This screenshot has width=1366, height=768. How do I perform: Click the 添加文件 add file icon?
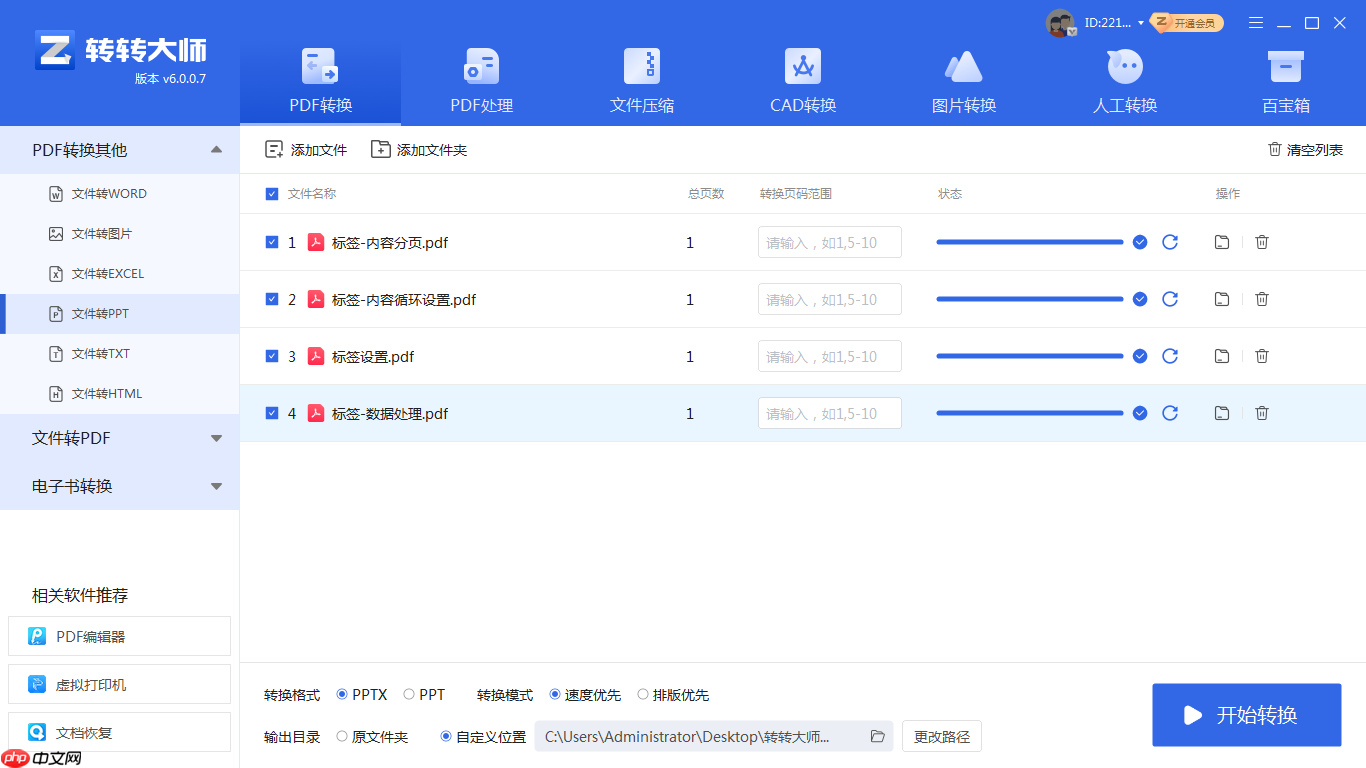(274, 149)
